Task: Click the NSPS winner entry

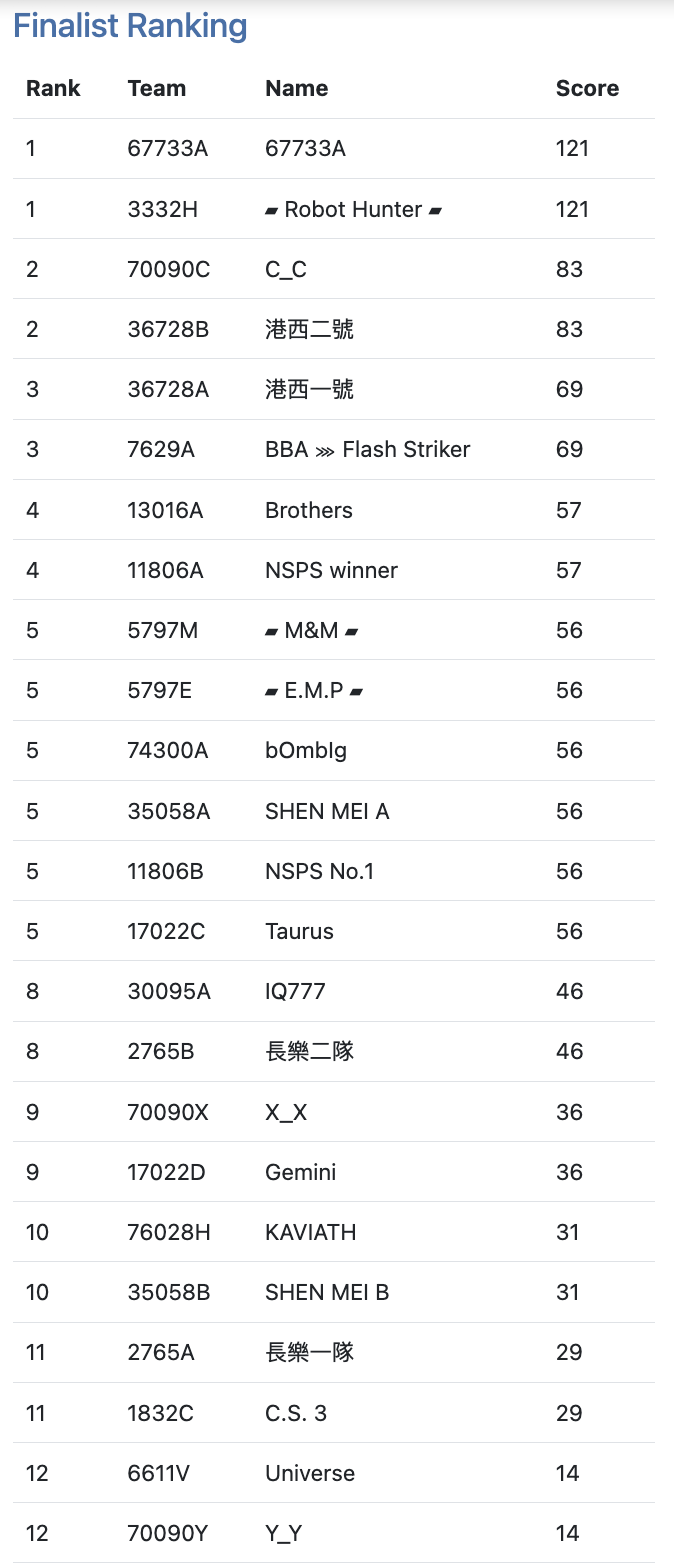Action: 331,570
